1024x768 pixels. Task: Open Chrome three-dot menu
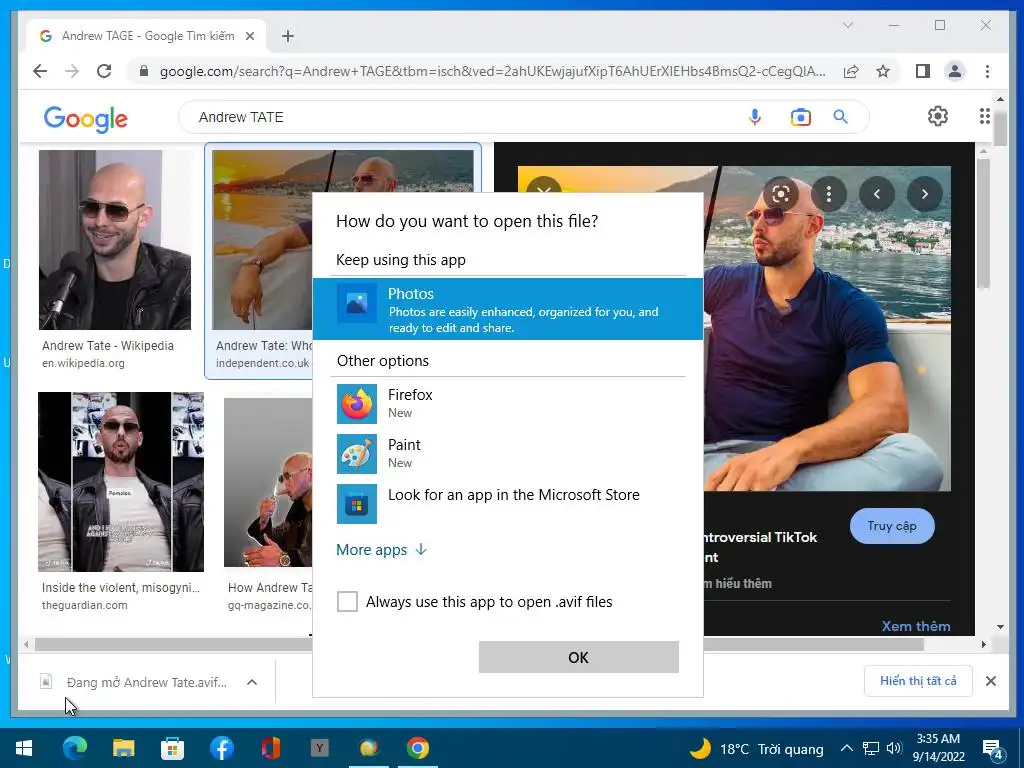[x=987, y=71]
